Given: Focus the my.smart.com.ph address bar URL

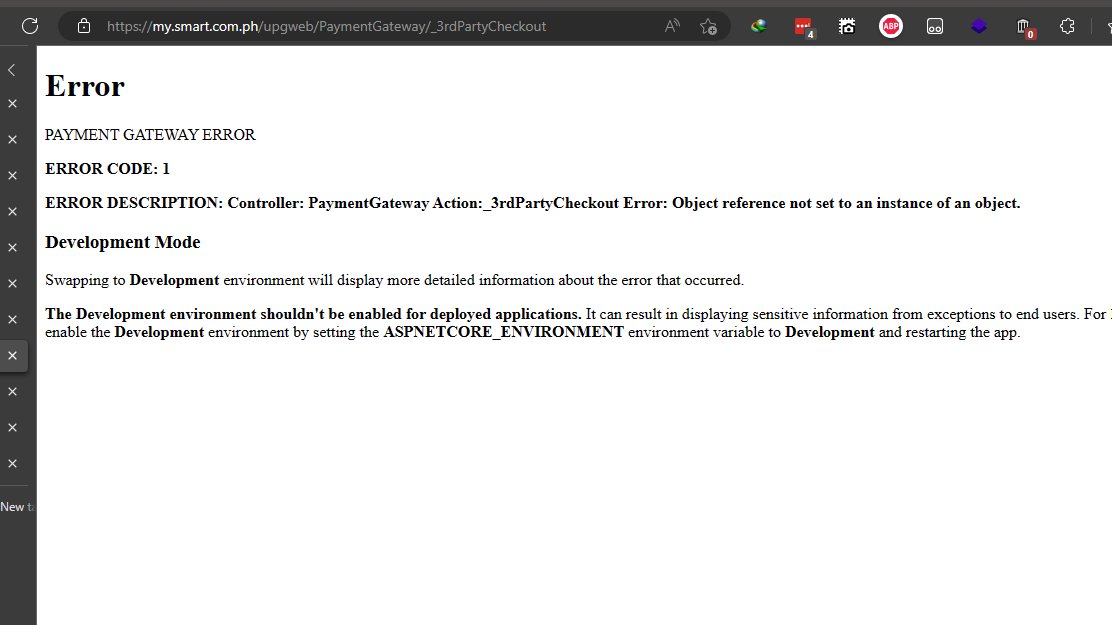Looking at the screenshot, I should (x=326, y=26).
